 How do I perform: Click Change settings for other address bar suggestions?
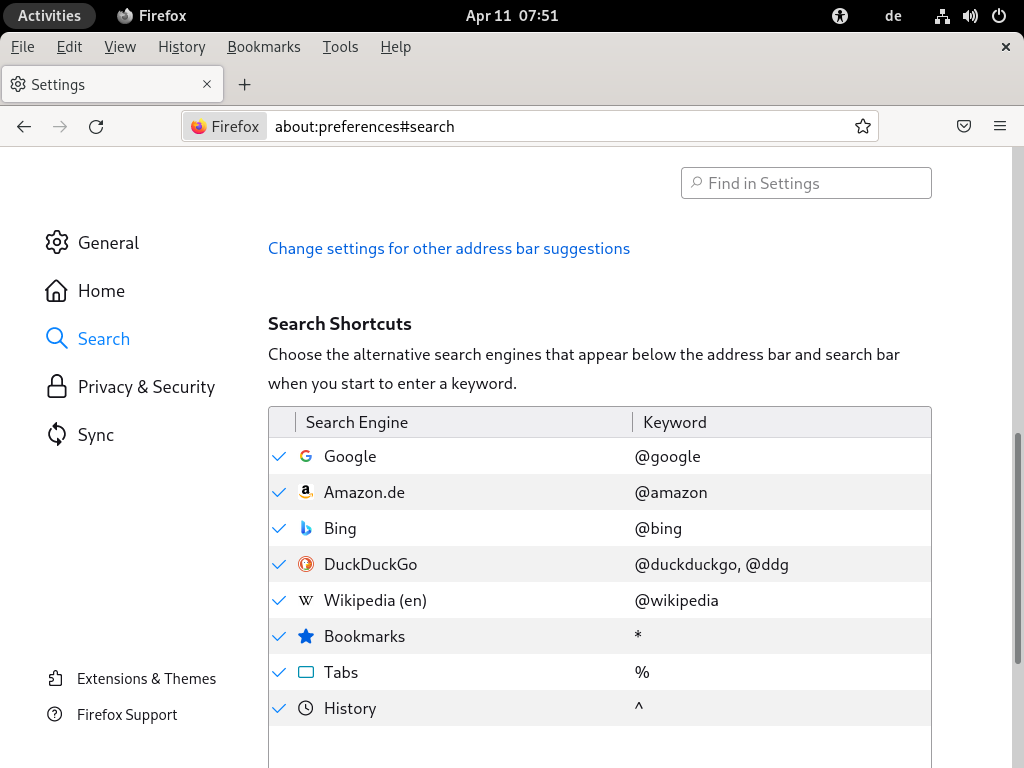tap(449, 249)
